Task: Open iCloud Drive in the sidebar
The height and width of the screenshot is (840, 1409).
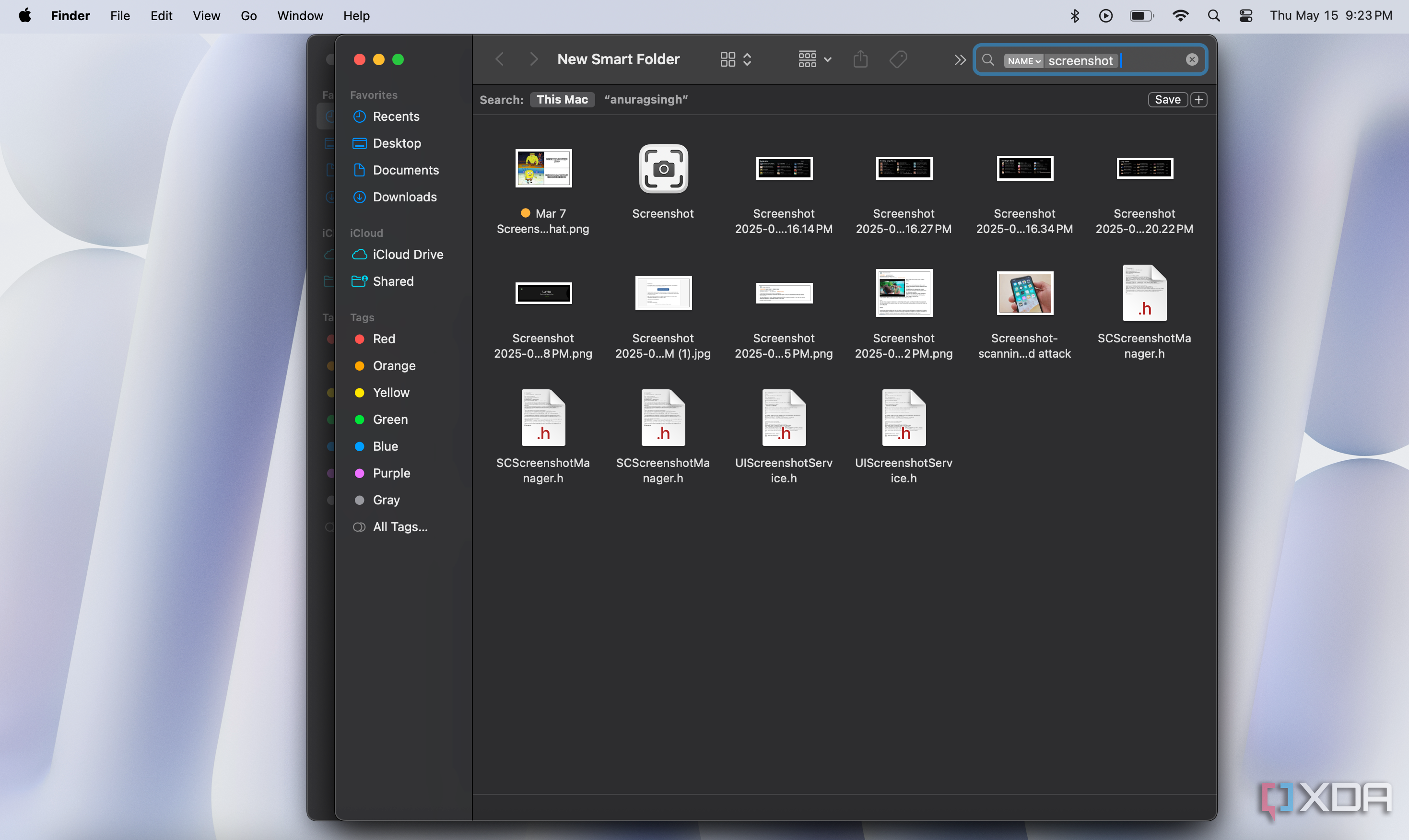Action: (x=408, y=255)
